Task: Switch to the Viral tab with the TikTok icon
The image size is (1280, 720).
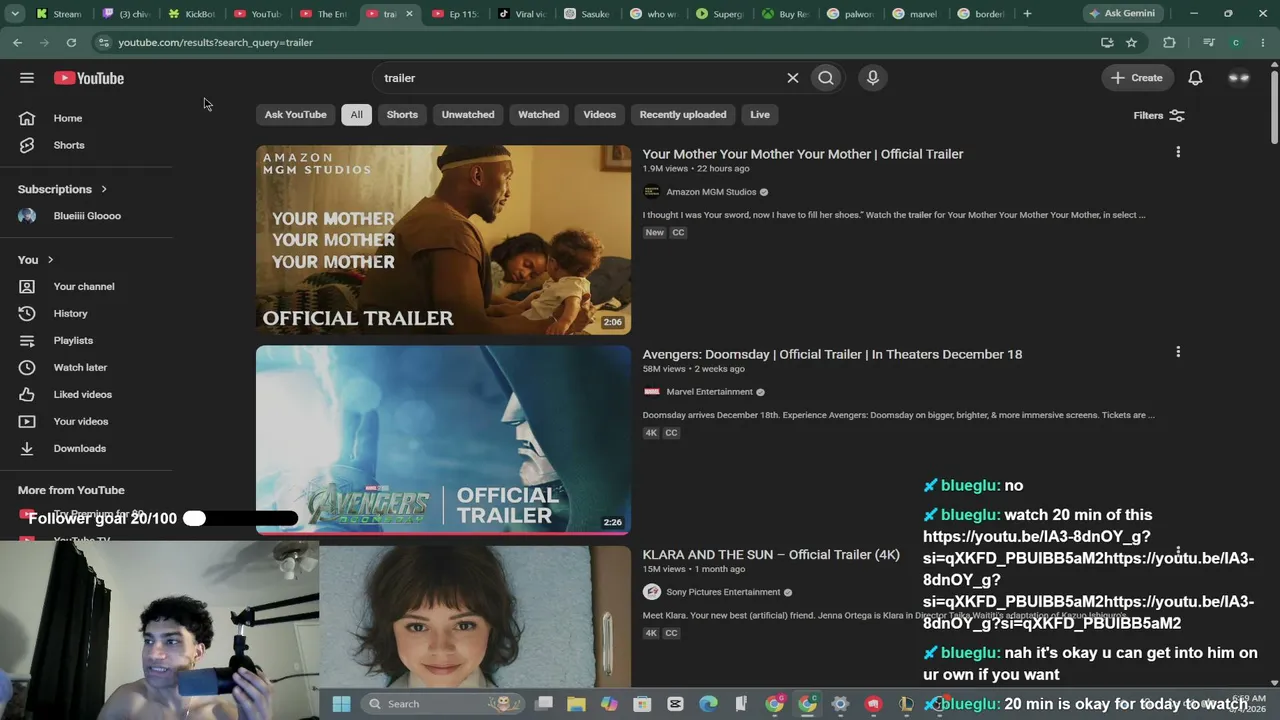Action: 522,14
